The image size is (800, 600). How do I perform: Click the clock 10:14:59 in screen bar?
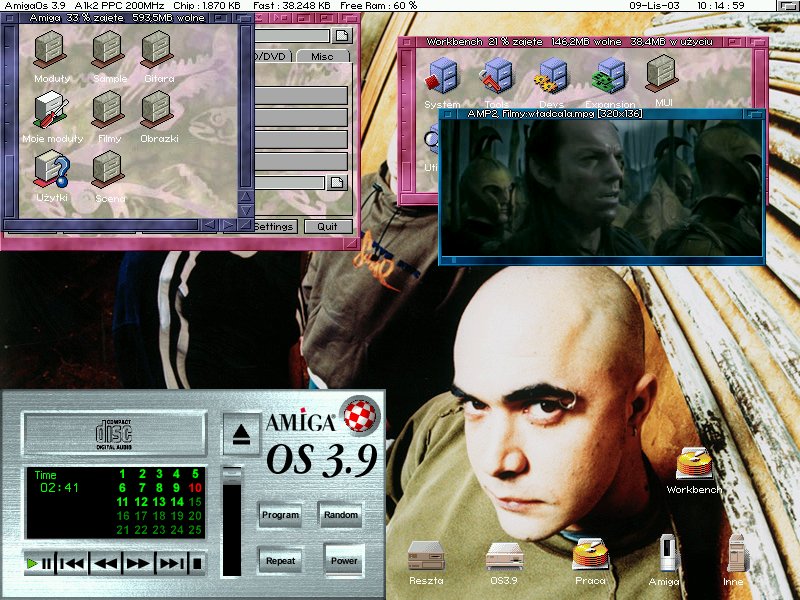pos(720,6)
